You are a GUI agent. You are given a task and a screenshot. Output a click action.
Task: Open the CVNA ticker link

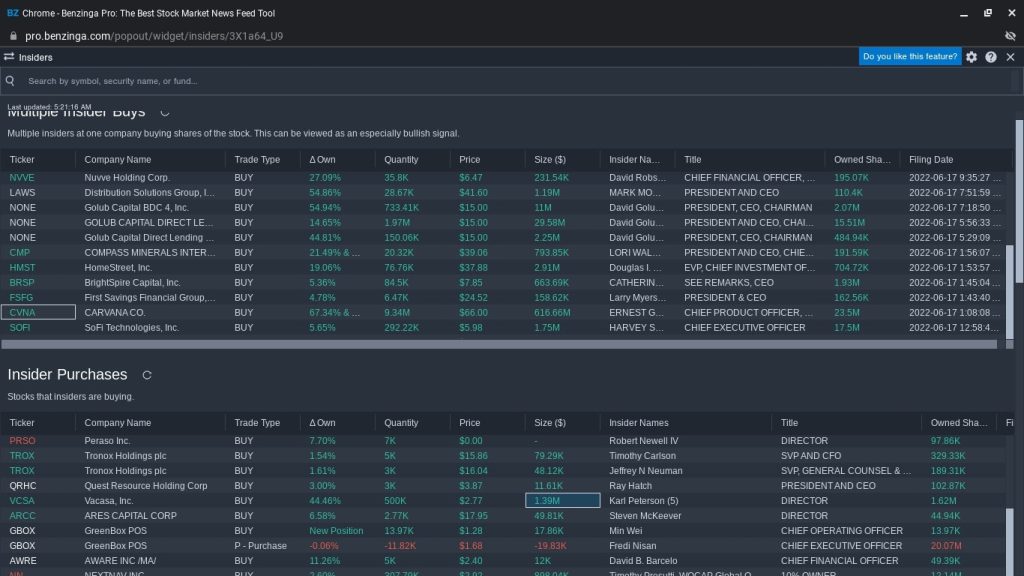pos(22,313)
